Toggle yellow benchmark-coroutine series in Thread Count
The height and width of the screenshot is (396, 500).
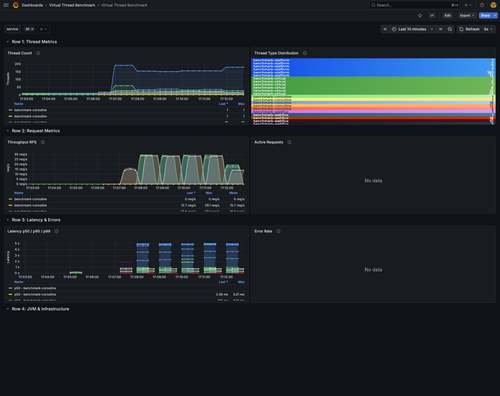[x=30, y=116]
